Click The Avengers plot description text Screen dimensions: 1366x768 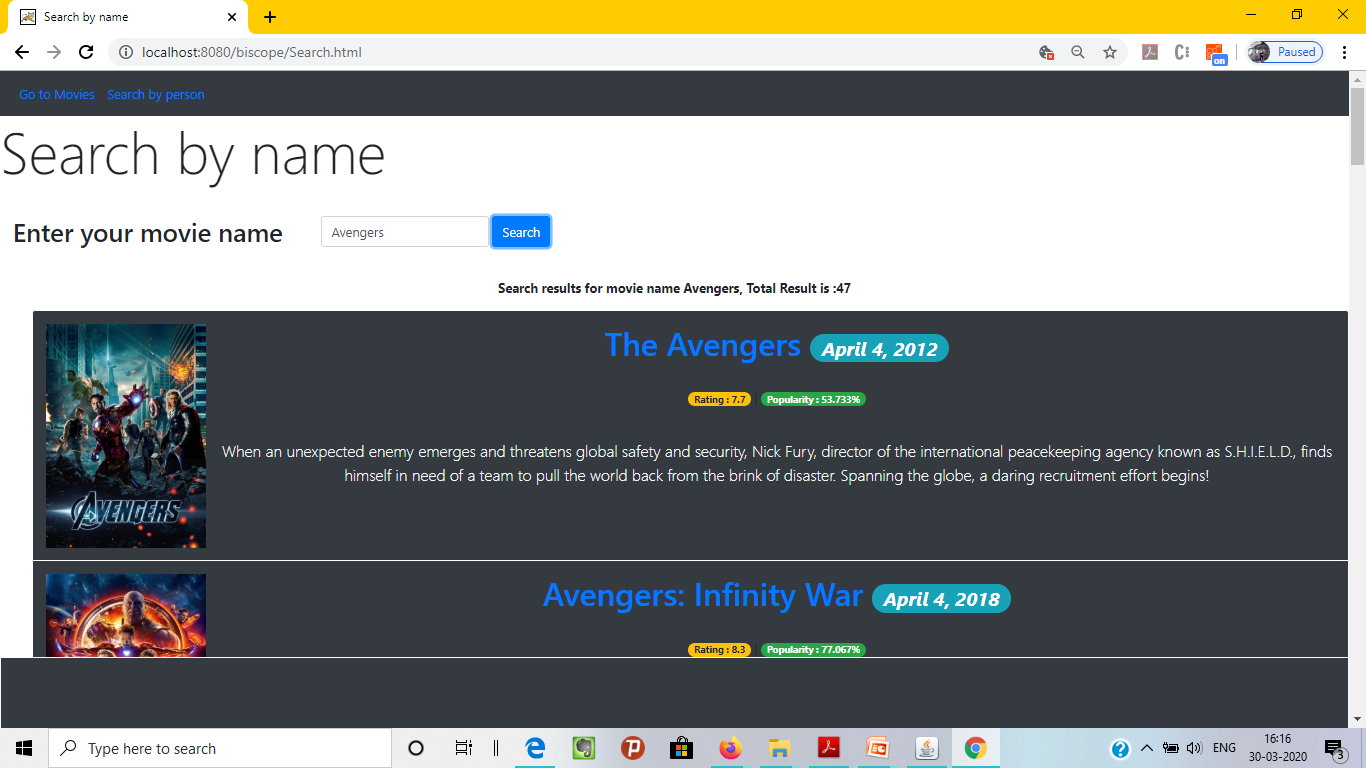point(777,464)
